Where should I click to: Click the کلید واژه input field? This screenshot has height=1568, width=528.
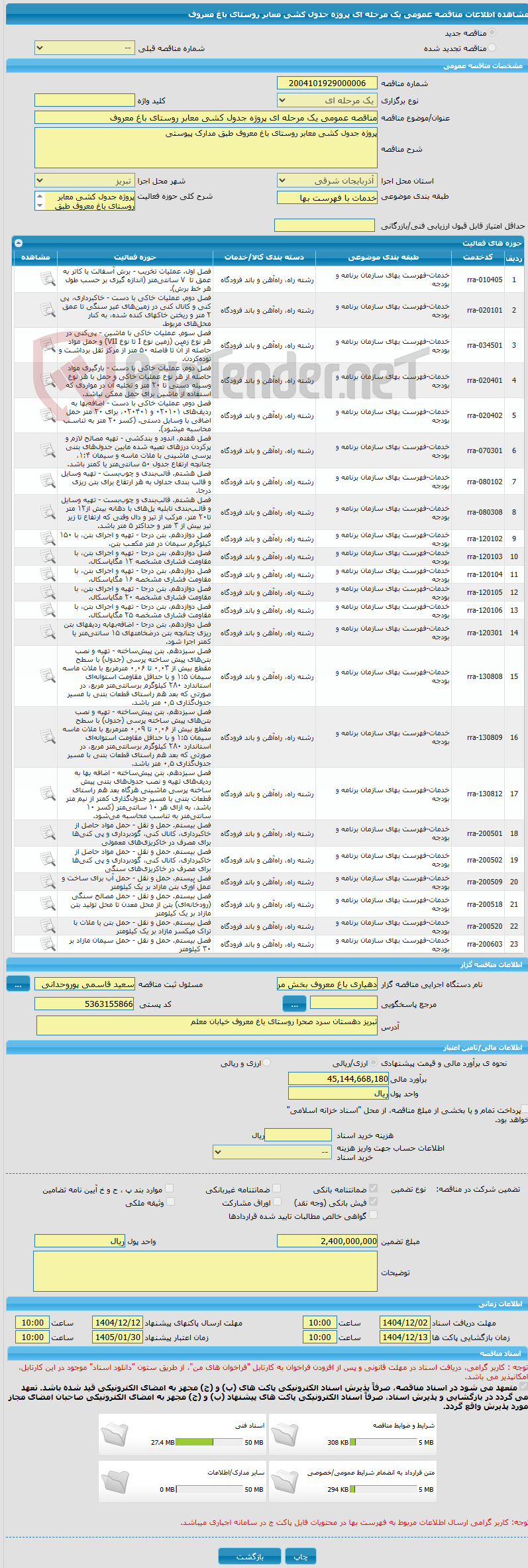click(x=84, y=100)
